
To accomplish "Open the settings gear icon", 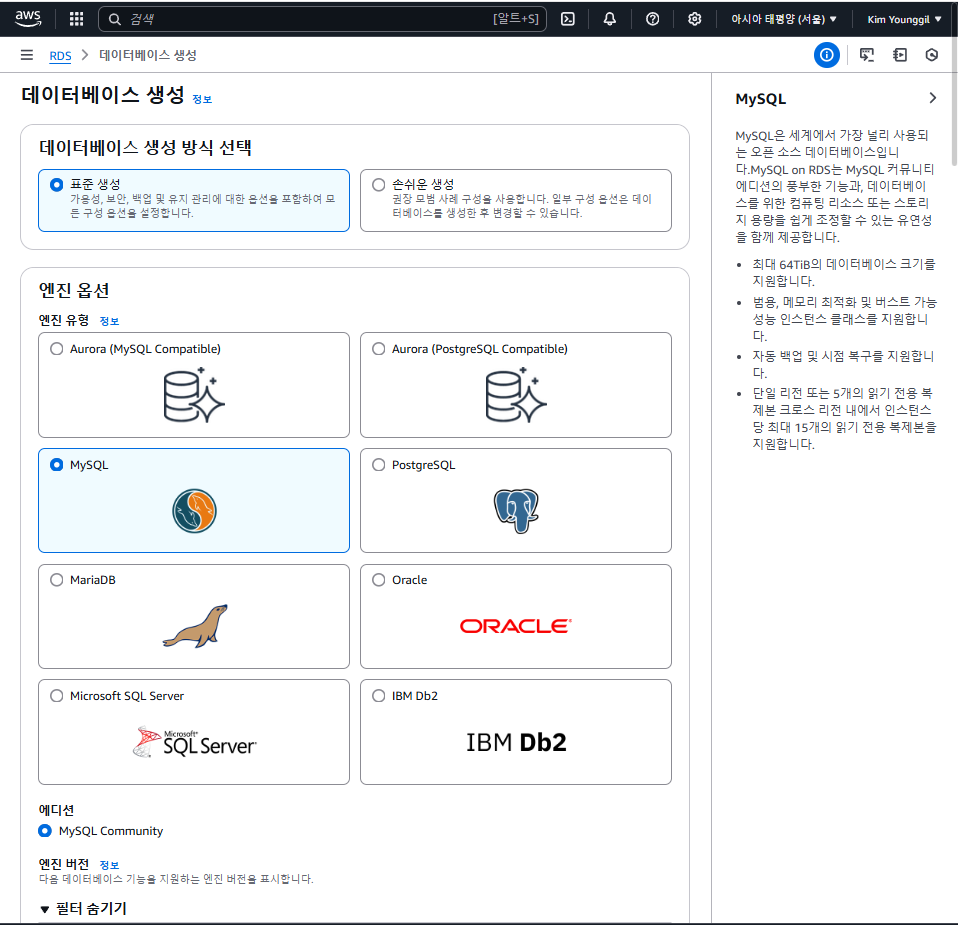I will click(x=695, y=19).
